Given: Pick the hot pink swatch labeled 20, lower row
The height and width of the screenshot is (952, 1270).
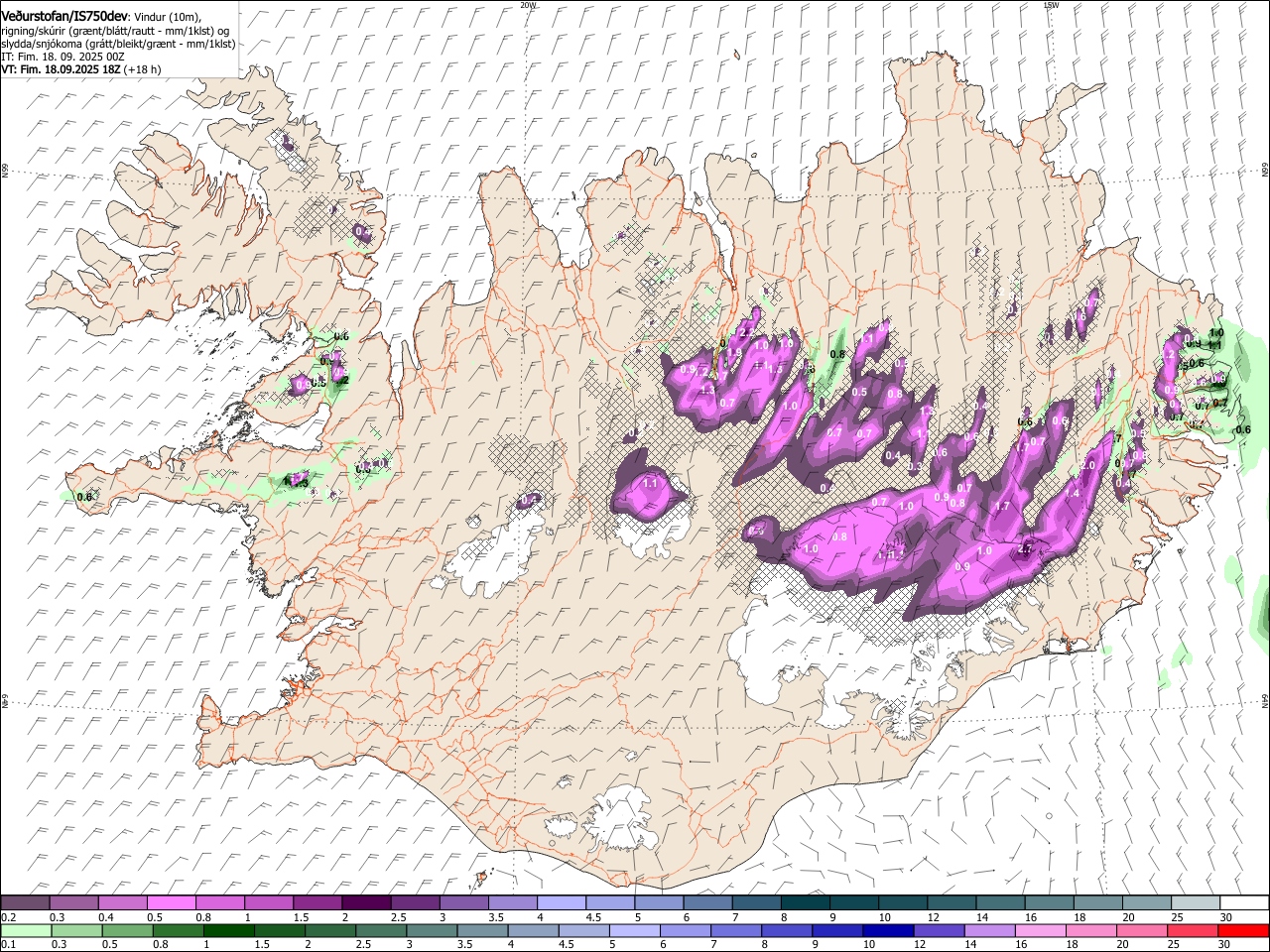Looking at the screenshot, I should (1141, 930).
